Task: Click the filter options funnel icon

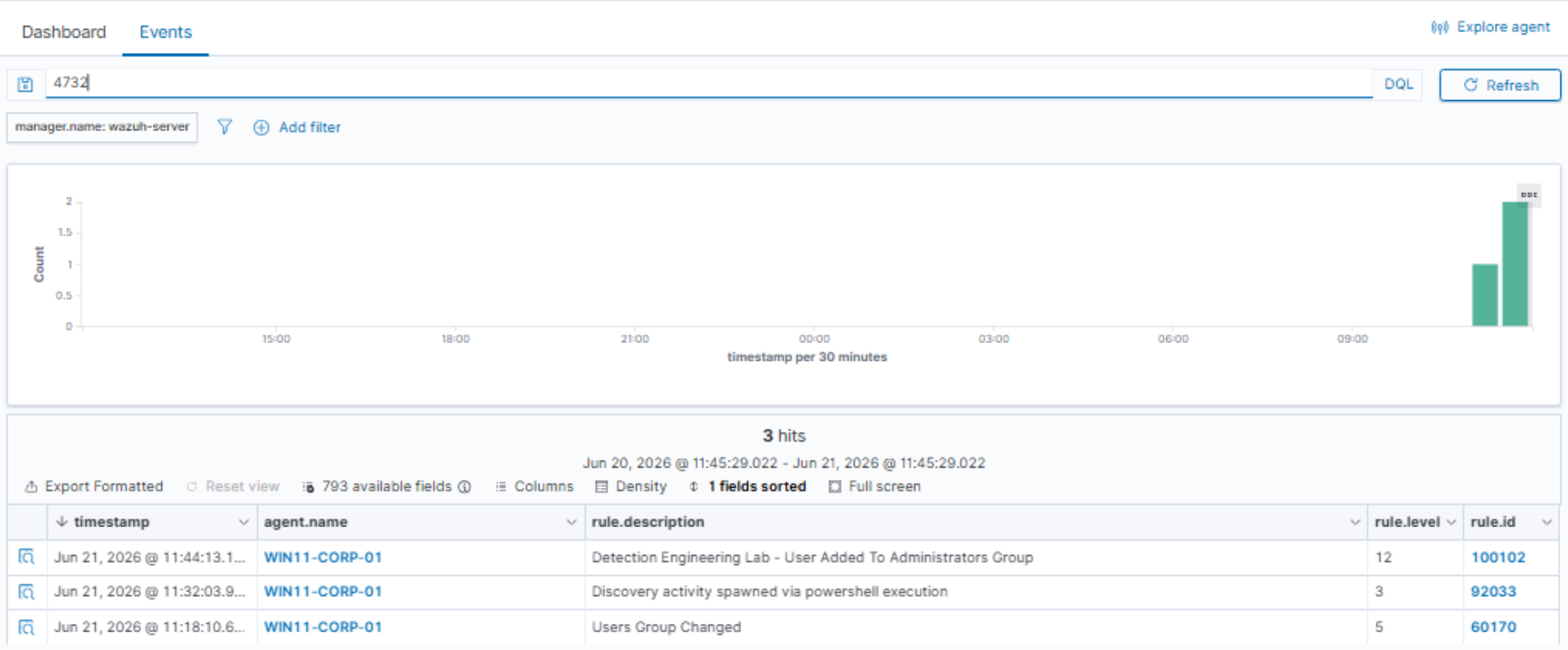Action: pos(224,127)
